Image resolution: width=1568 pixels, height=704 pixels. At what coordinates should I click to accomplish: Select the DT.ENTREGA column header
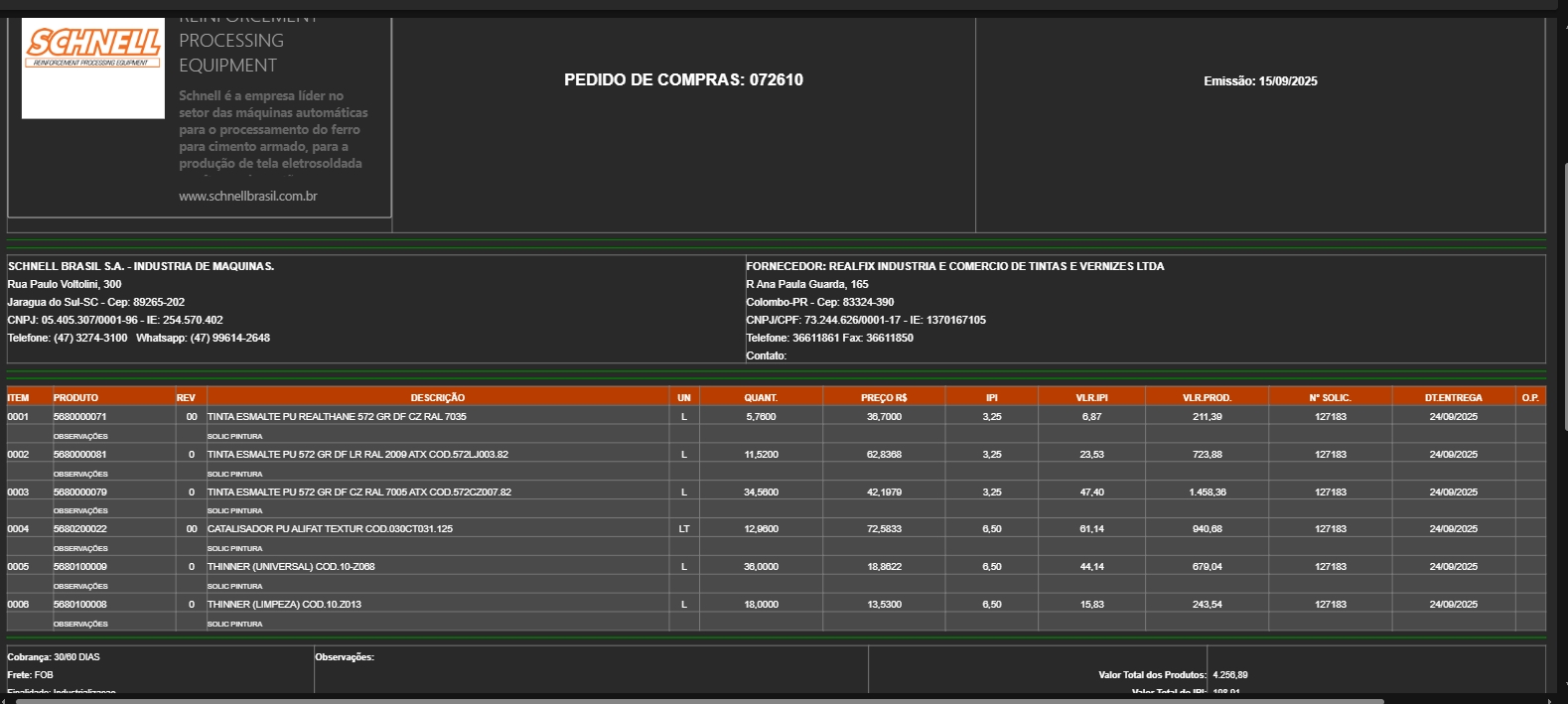tap(1453, 398)
